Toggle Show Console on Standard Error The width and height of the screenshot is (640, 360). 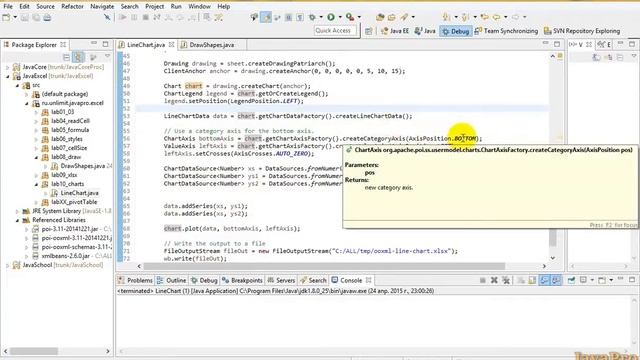coord(556,280)
